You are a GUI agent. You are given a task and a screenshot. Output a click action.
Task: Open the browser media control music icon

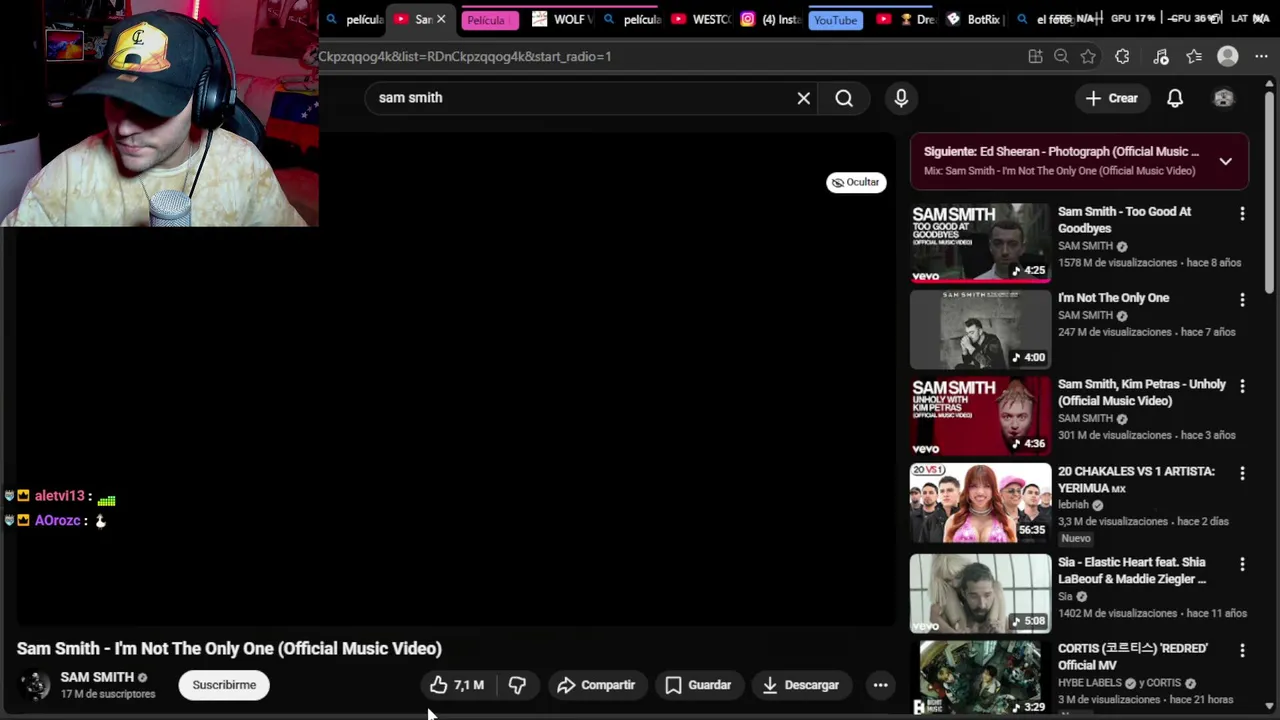[x=1160, y=57]
